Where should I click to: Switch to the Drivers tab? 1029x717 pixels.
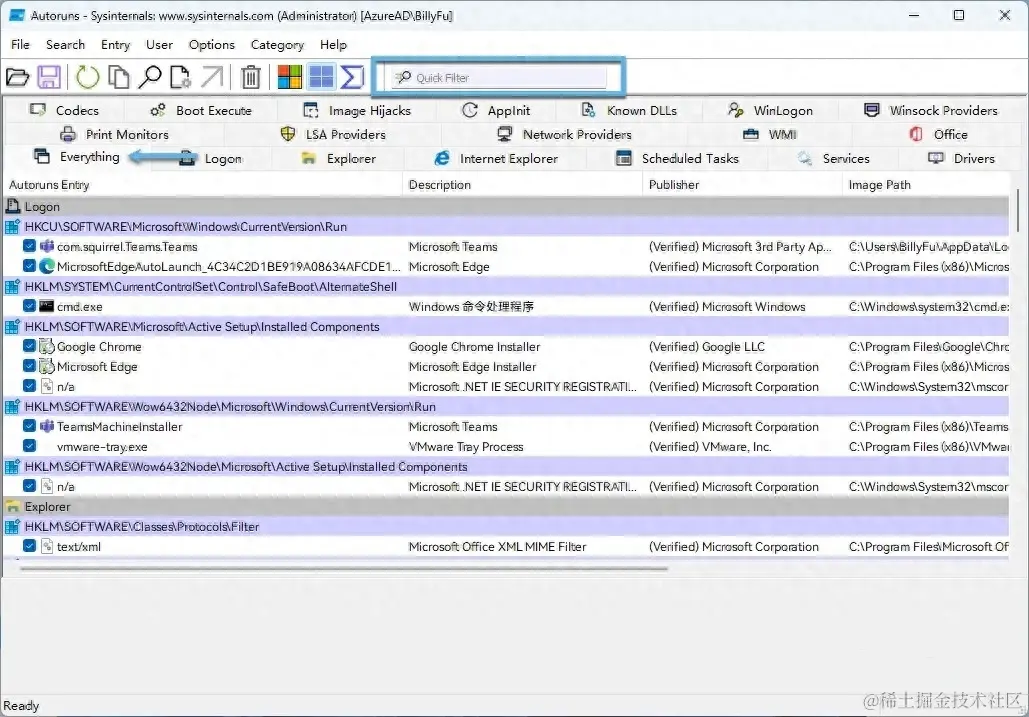pyautogui.click(x=961, y=158)
